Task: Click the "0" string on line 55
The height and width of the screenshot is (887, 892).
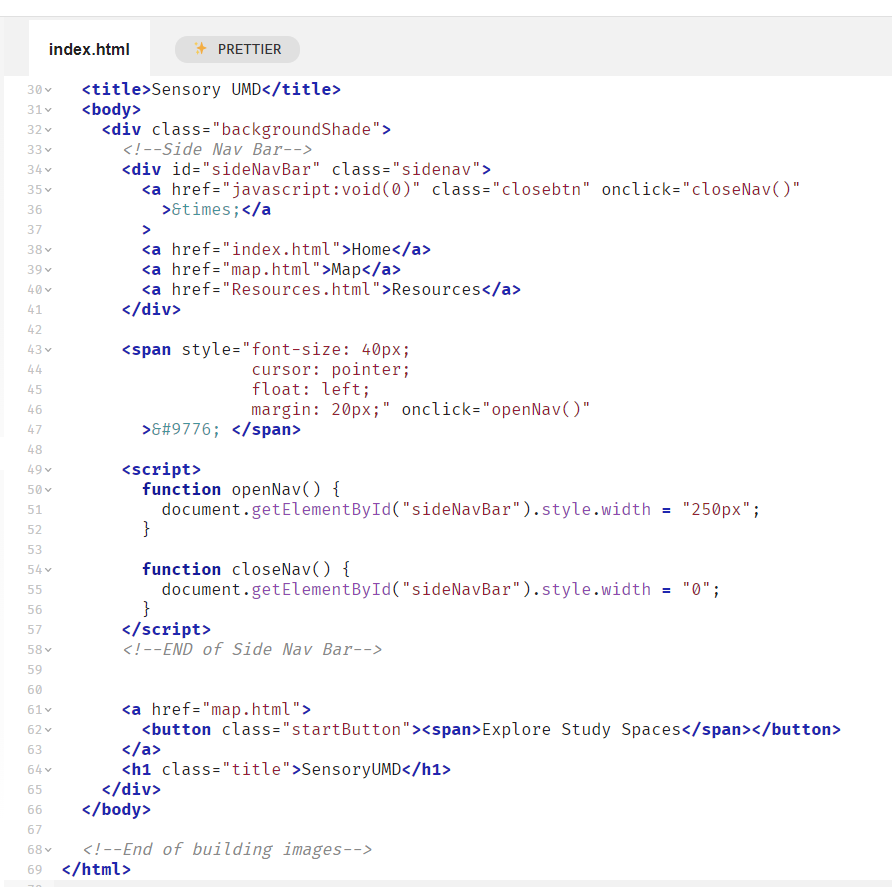Action: [696, 589]
